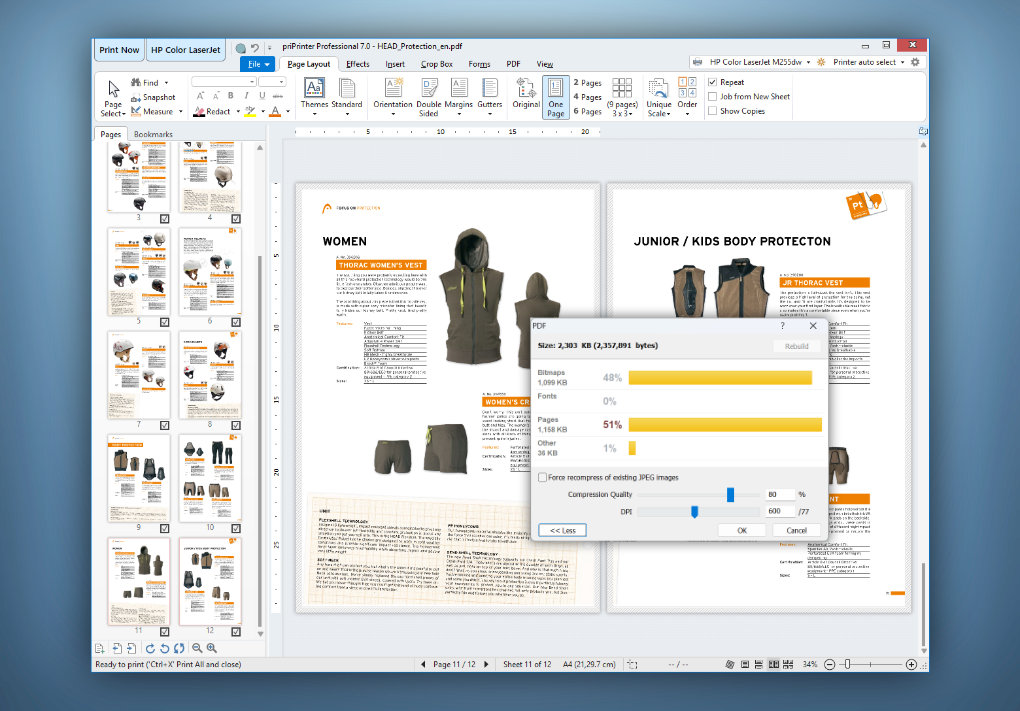Screen dimensions: 1020x711
Task: Select the Double Sided icon
Action: [x=429, y=87]
